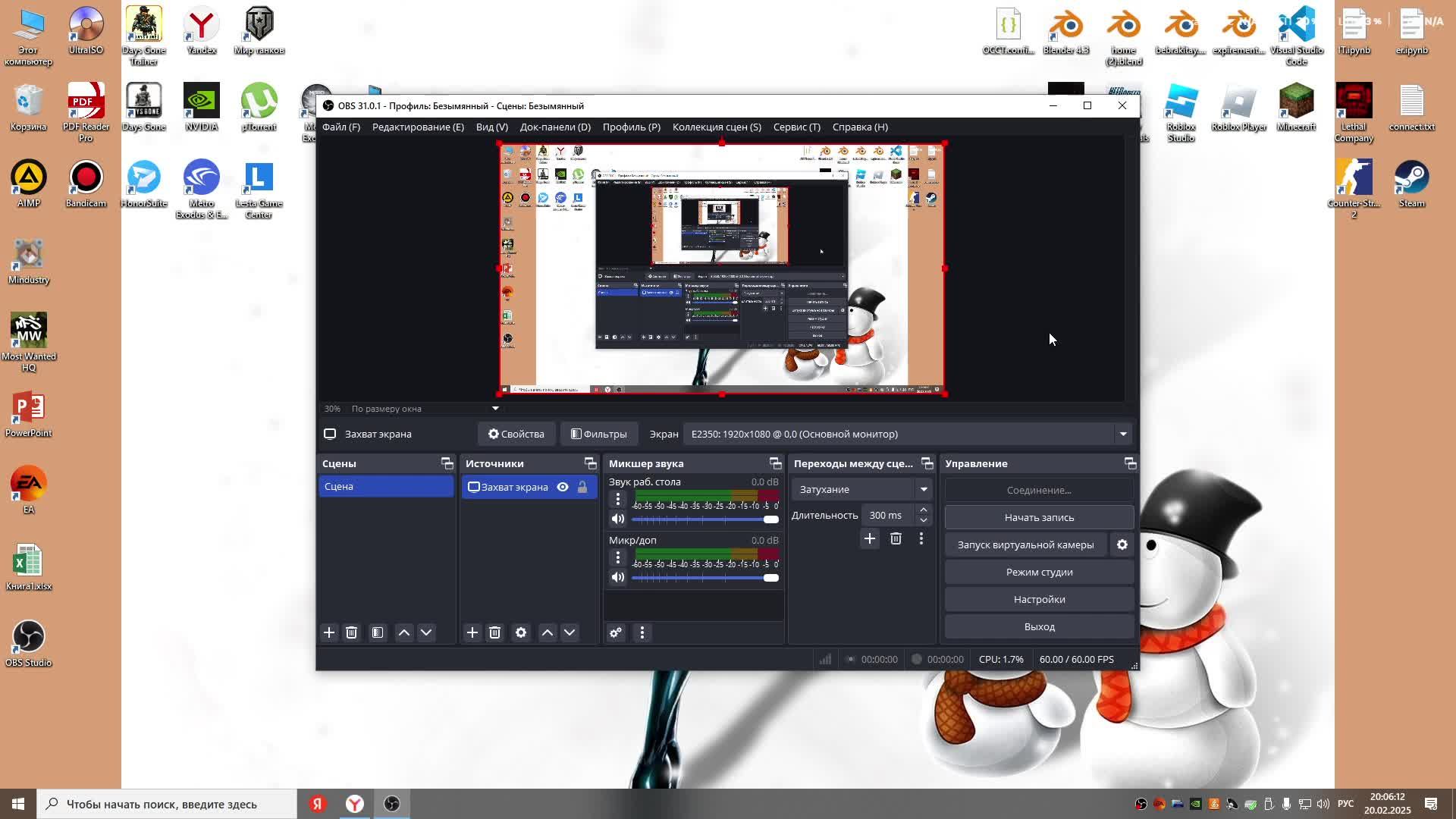Open Затухание transition type dropdown

click(x=861, y=489)
